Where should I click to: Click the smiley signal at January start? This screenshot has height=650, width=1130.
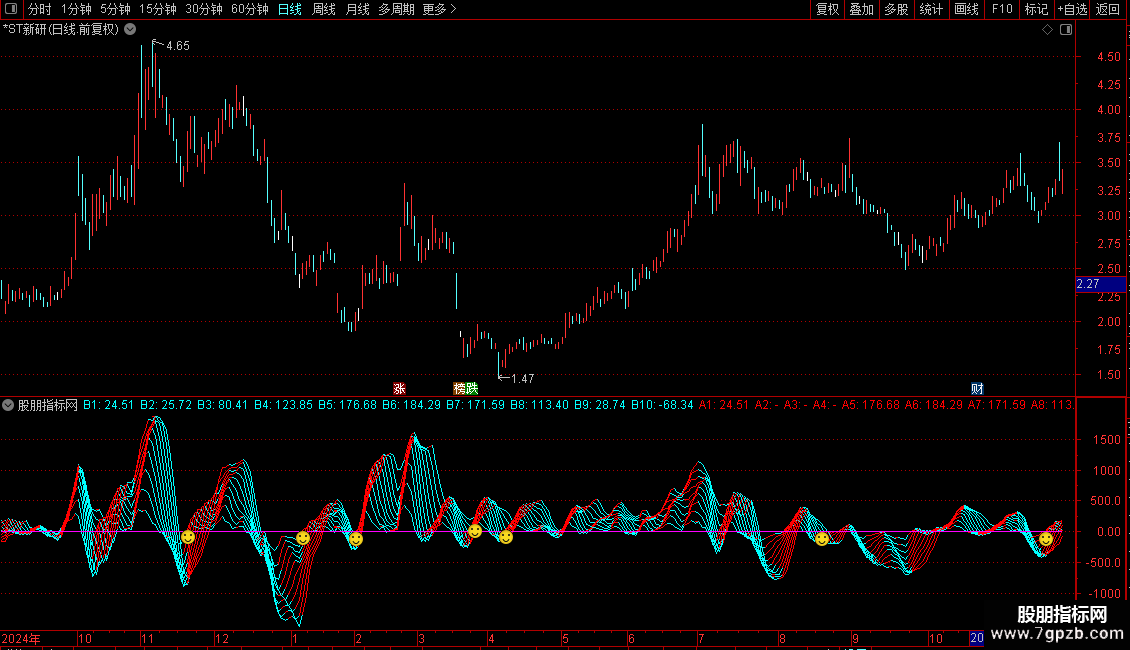[x=303, y=538]
